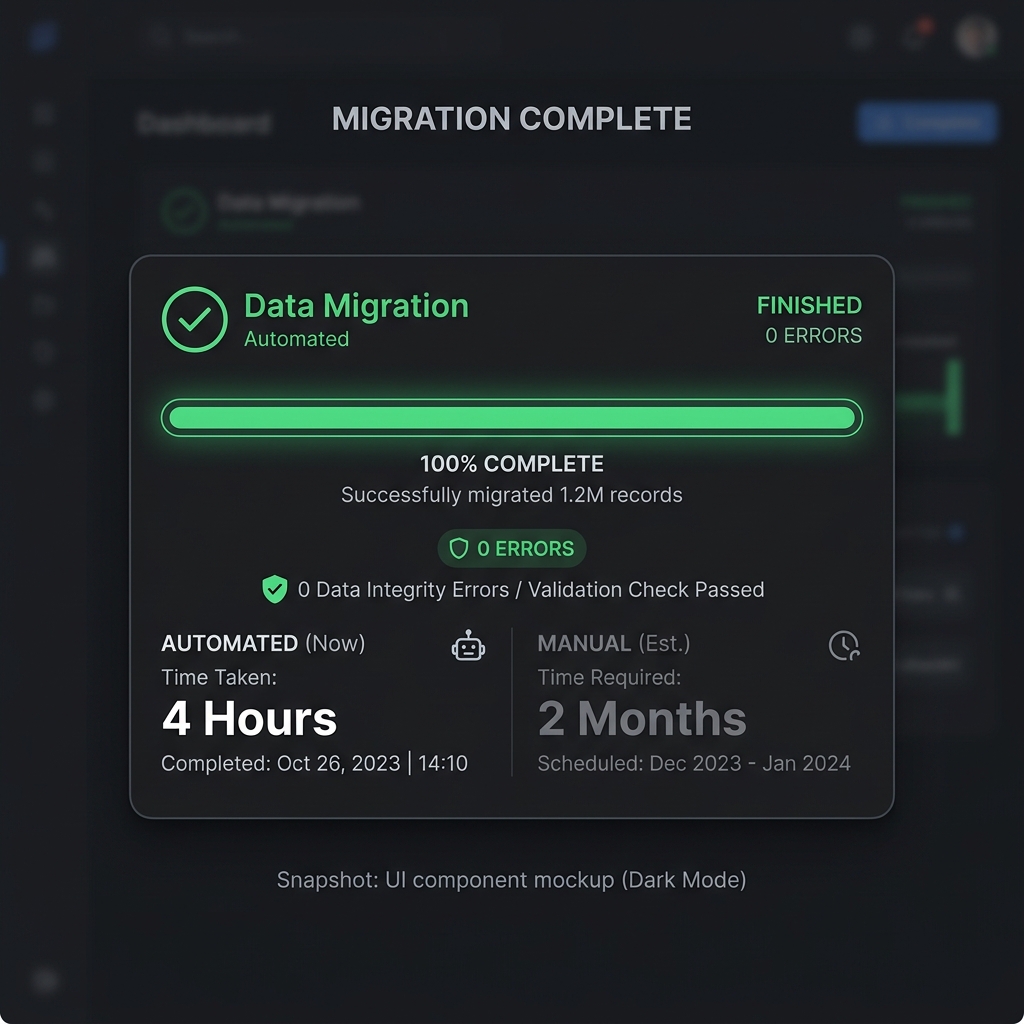Click the FINISHED status label
The height and width of the screenshot is (1024, 1024).
click(809, 305)
